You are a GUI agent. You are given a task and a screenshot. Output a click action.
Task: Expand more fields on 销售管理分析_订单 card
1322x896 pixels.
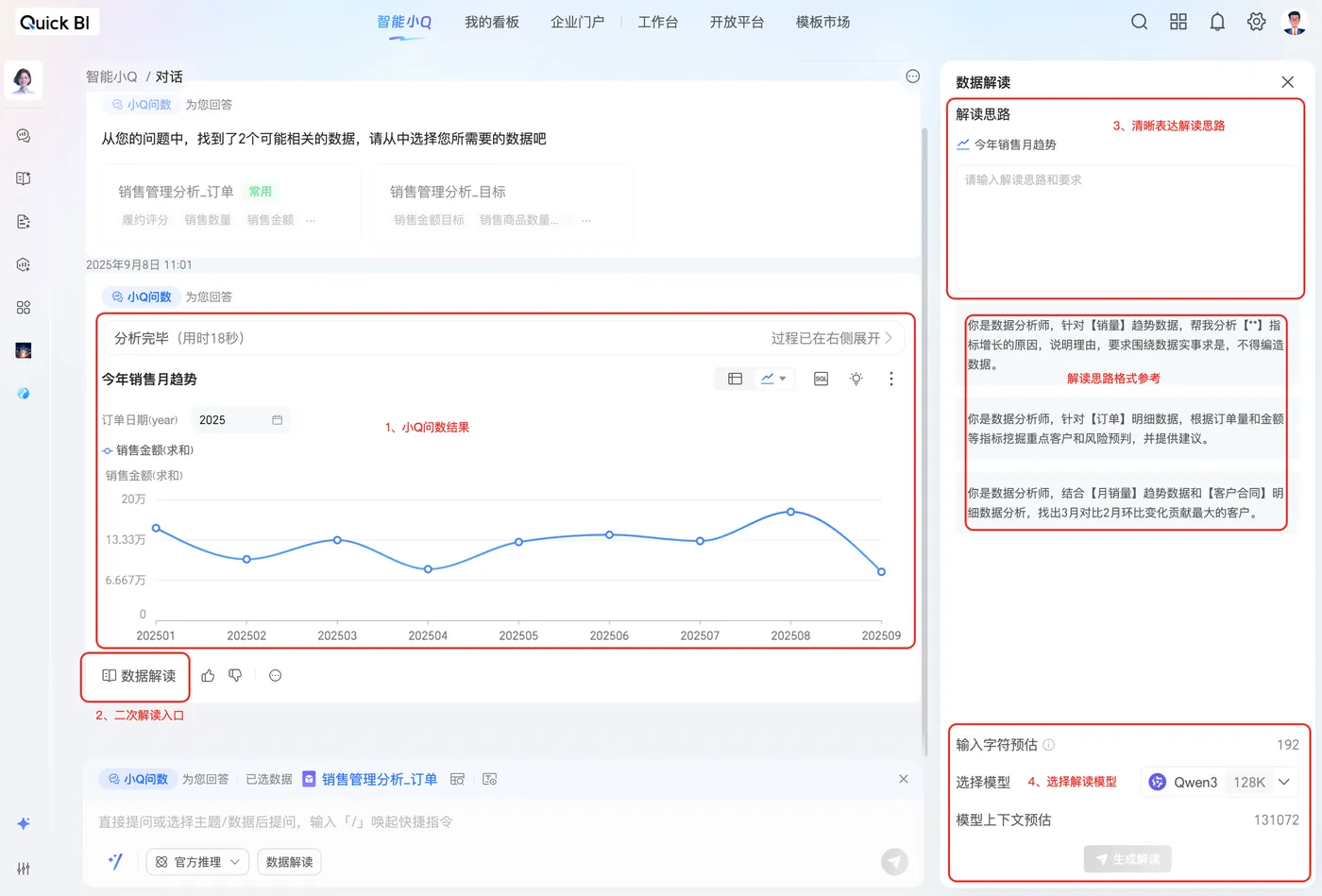[x=310, y=220]
